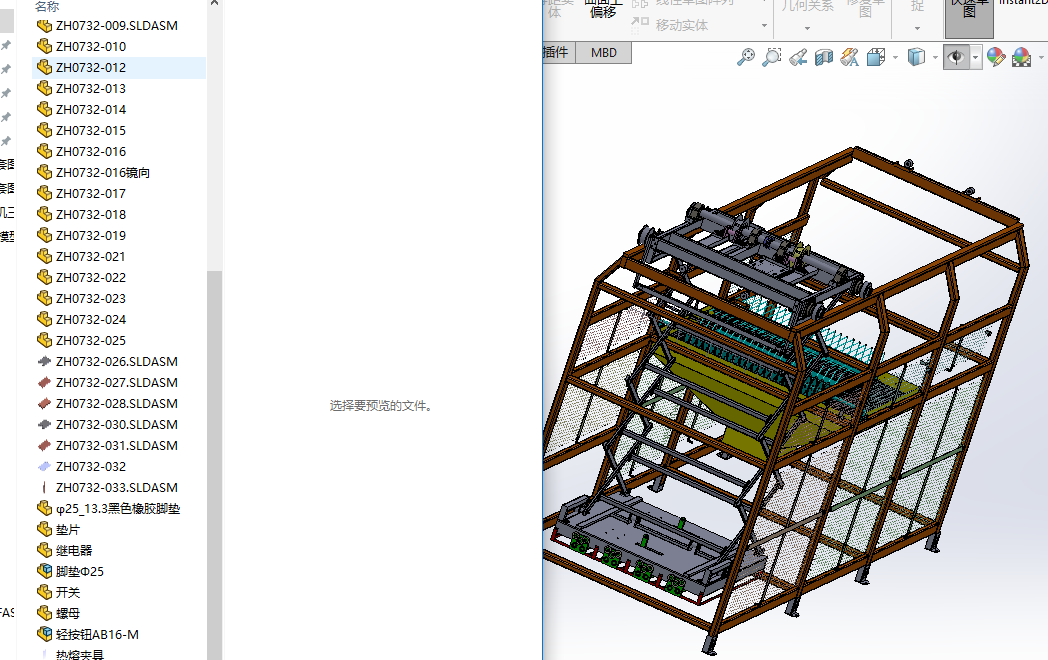Select 轻按钮AB16-M part file
This screenshot has width=1048, height=660.
pyautogui.click(x=97, y=635)
